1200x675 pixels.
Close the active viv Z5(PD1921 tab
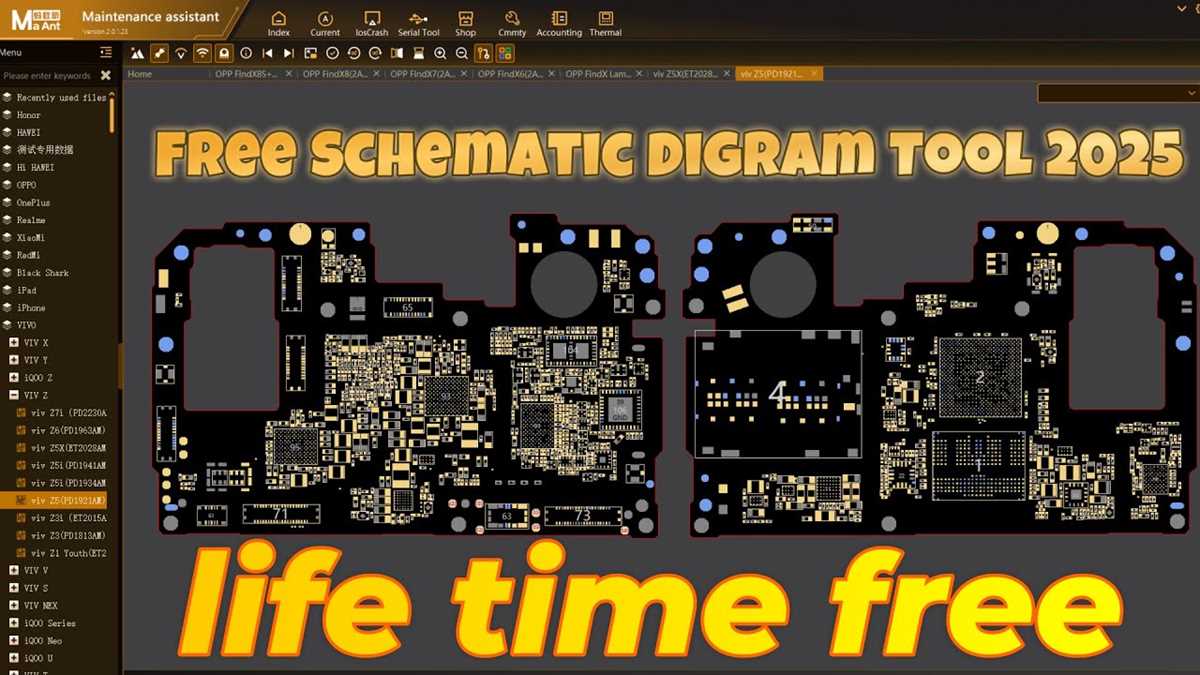click(x=815, y=74)
